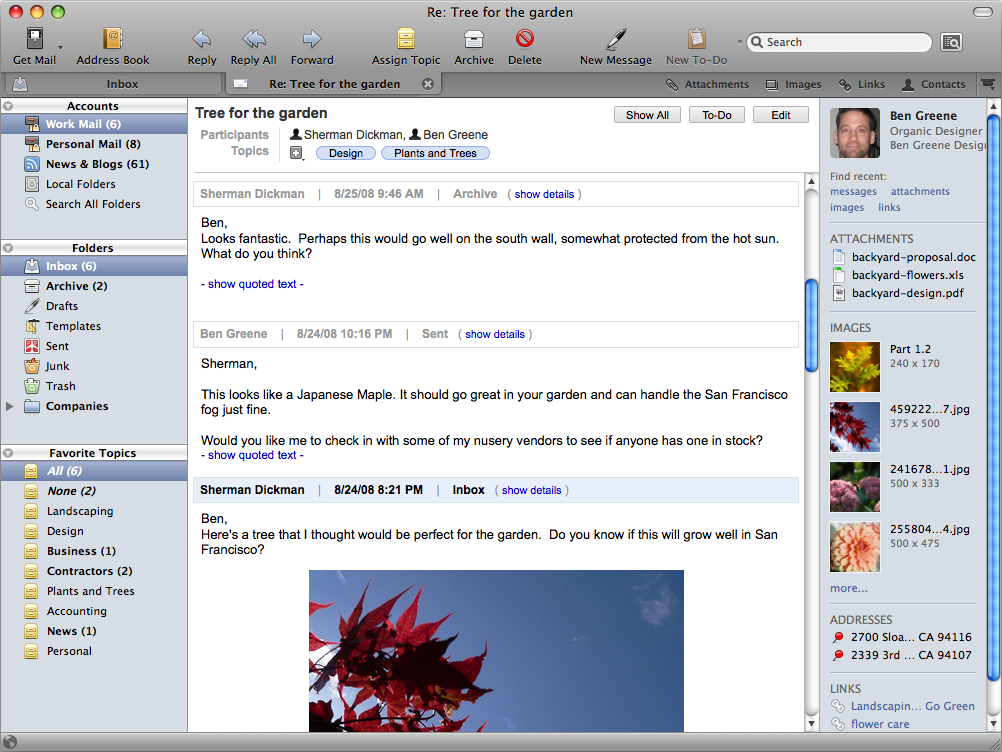Select the Personal Mail (8) account
Viewport: 1002px width, 752px height.
[x=94, y=144]
